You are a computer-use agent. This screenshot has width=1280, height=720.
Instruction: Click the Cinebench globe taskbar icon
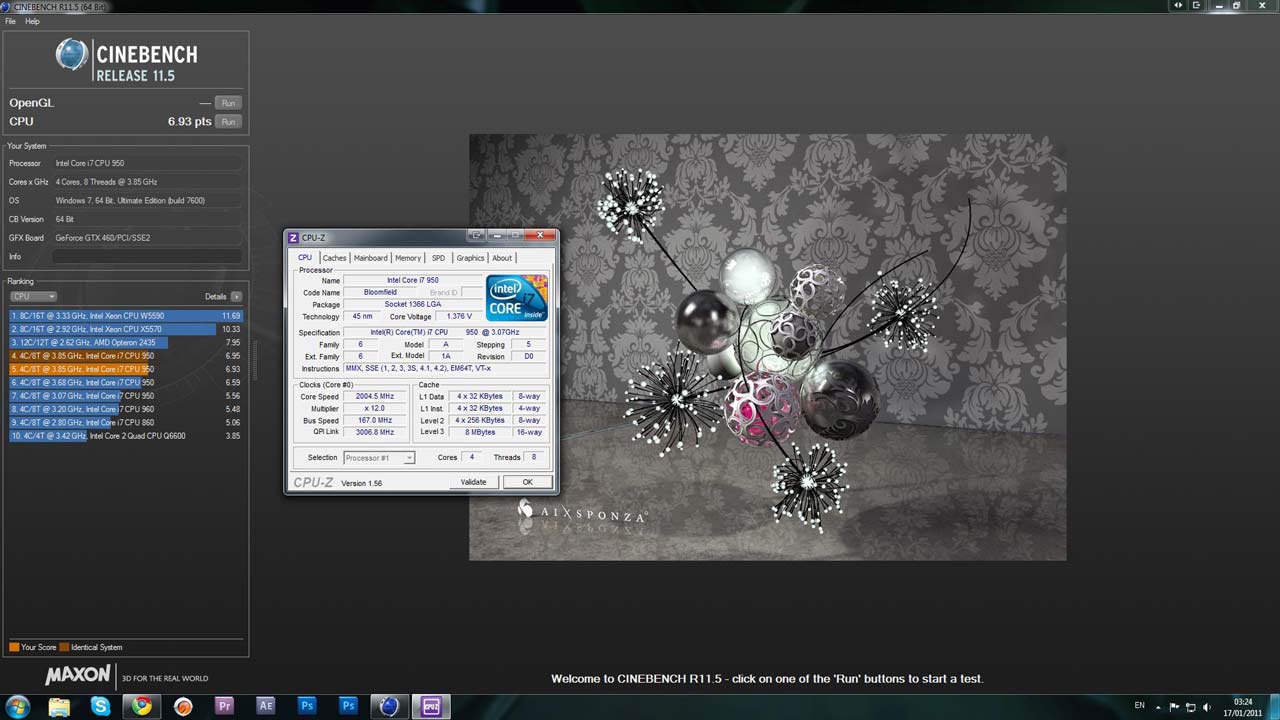click(x=389, y=706)
